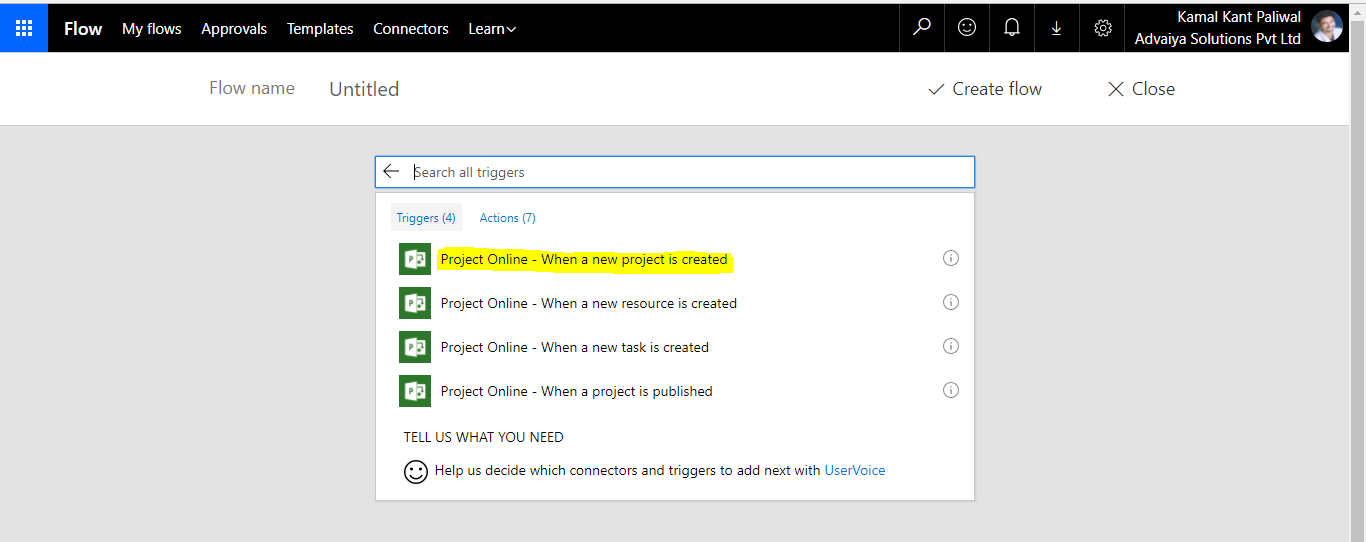Click the Flow brand title
The width and height of the screenshot is (1366, 542).
(83, 29)
